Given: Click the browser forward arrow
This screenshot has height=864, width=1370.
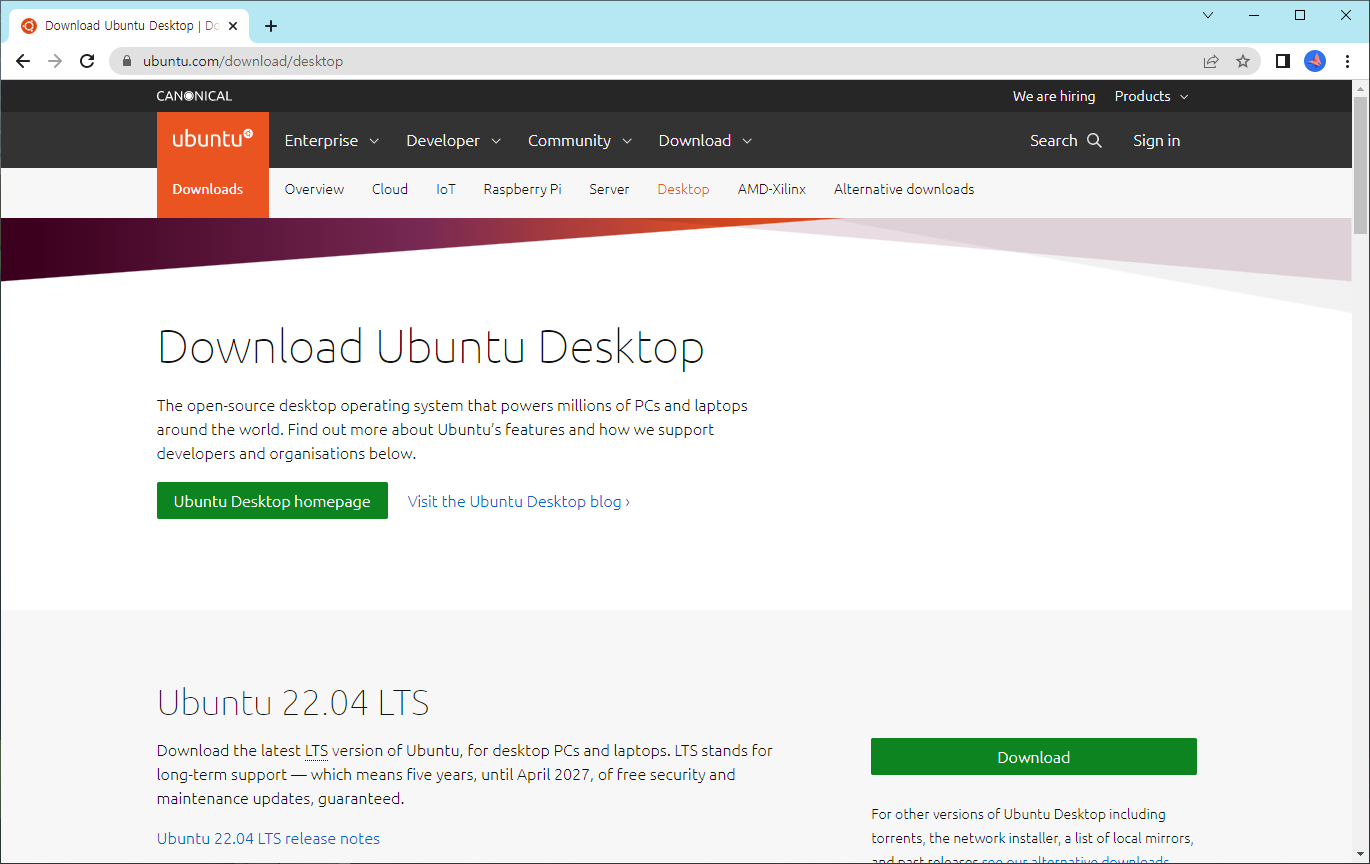Looking at the screenshot, I should coord(55,61).
